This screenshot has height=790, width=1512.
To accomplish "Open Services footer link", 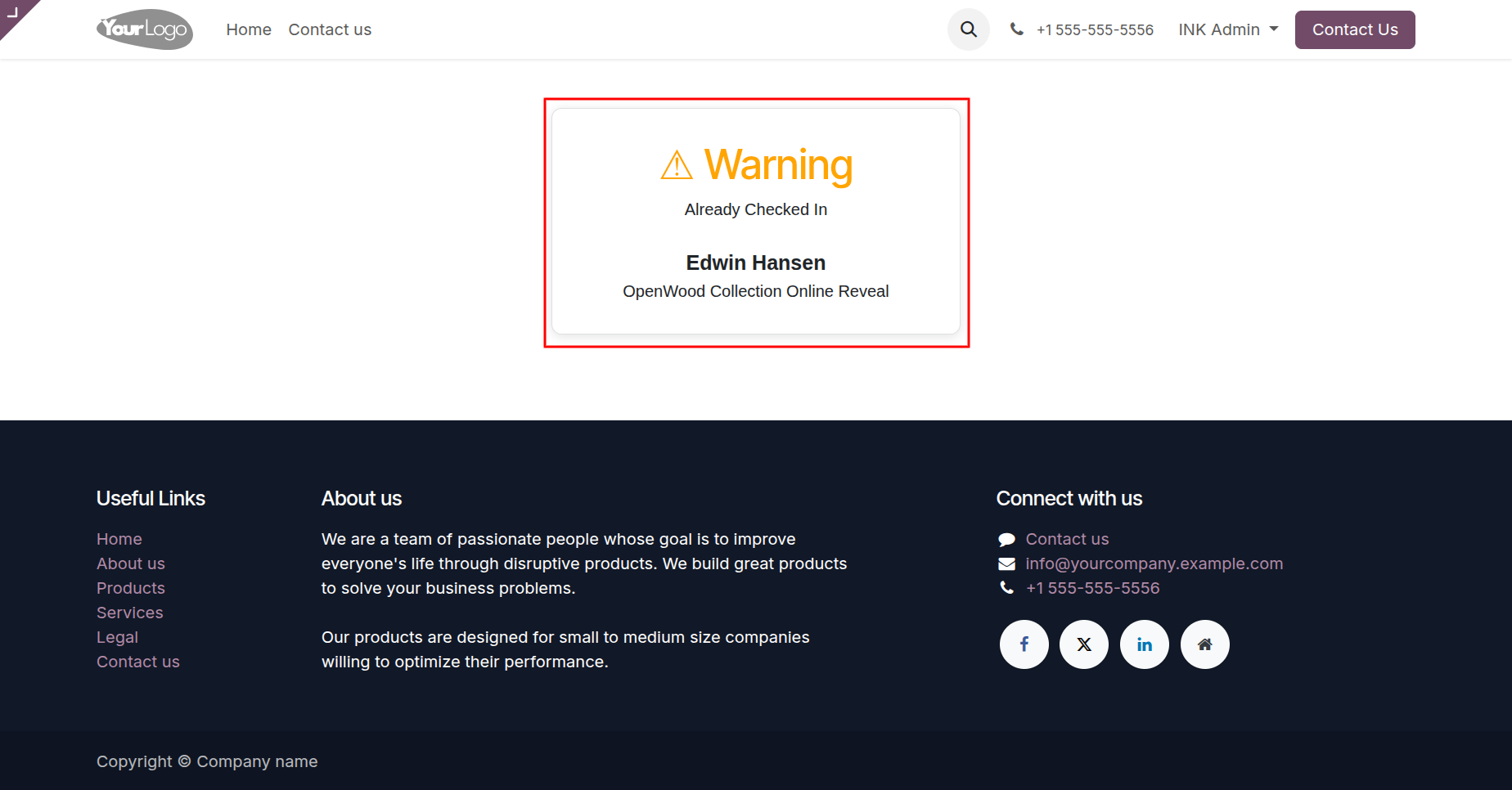I will [130, 613].
